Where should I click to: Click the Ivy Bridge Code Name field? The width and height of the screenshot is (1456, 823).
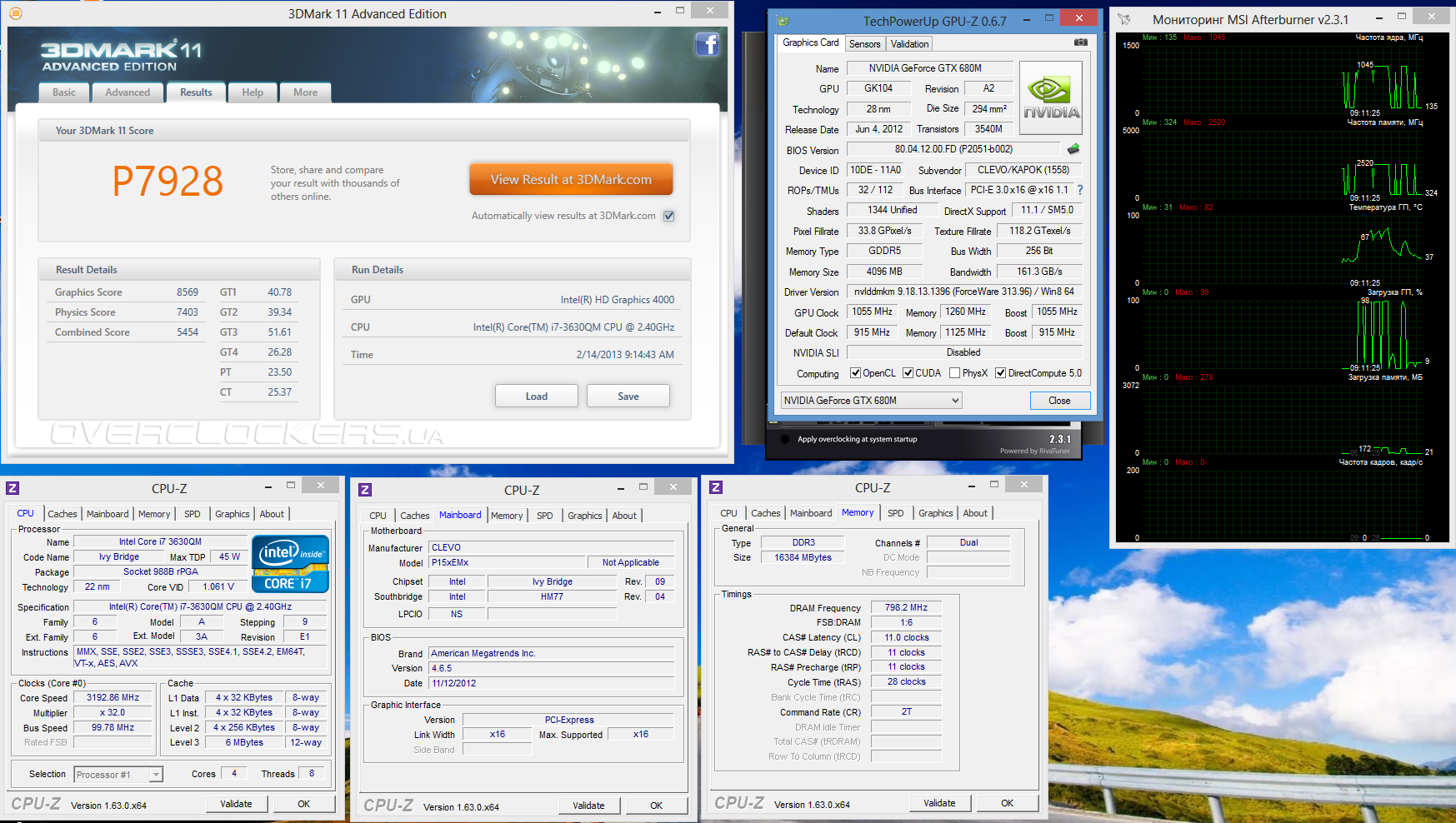pyautogui.click(x=119, y=557)
